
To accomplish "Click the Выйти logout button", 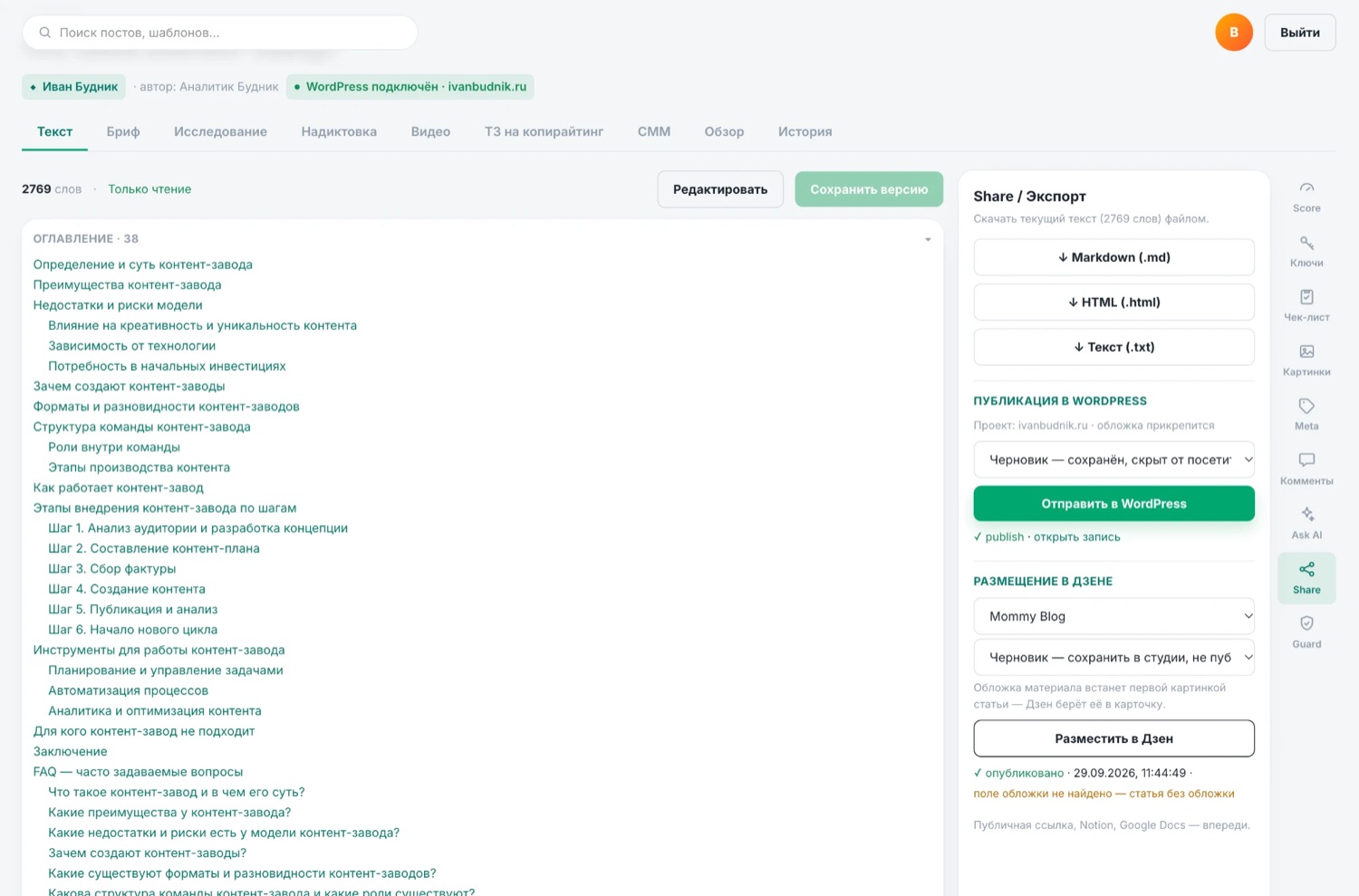I will 1300,33.
